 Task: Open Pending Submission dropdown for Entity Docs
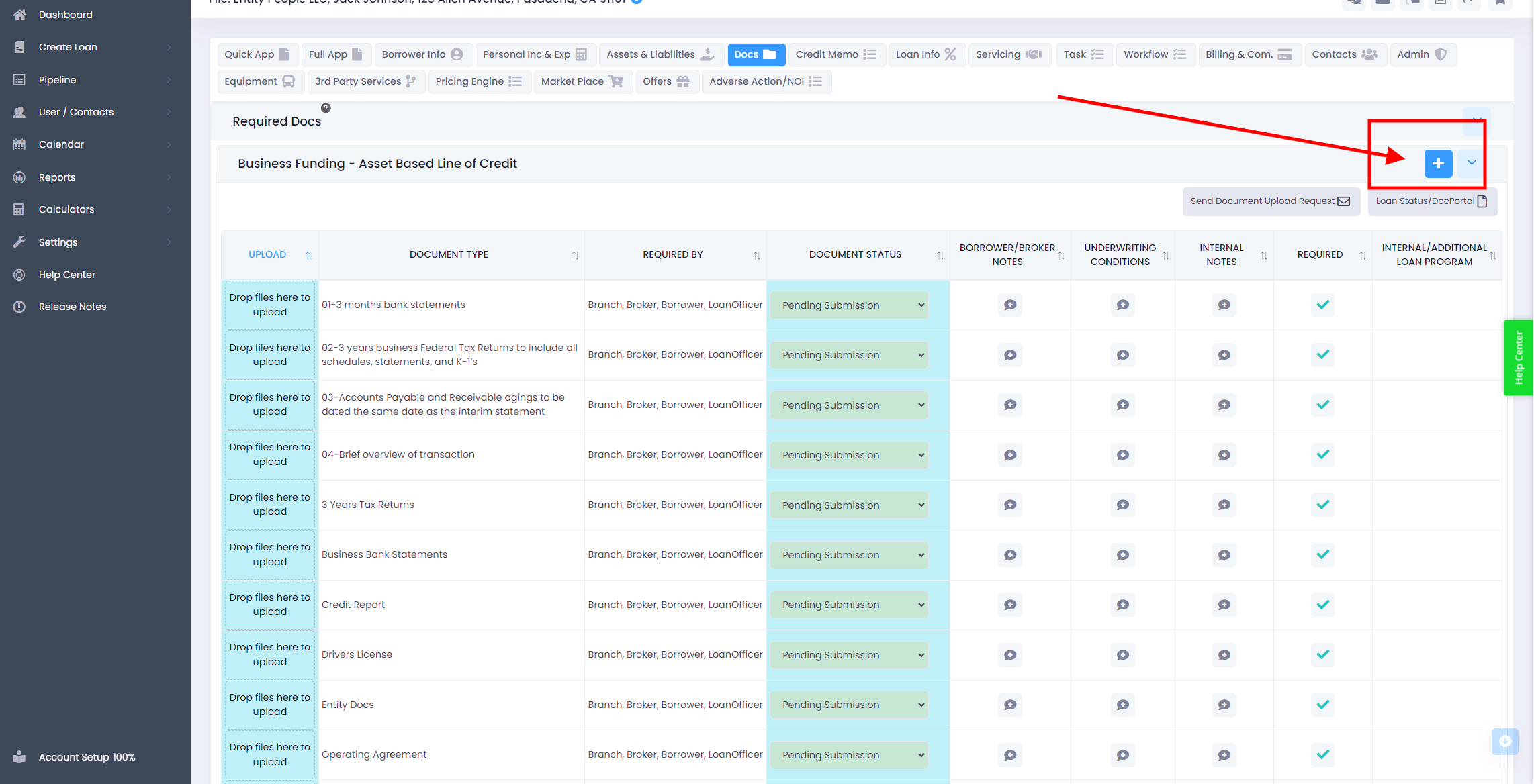pos(849,705)
